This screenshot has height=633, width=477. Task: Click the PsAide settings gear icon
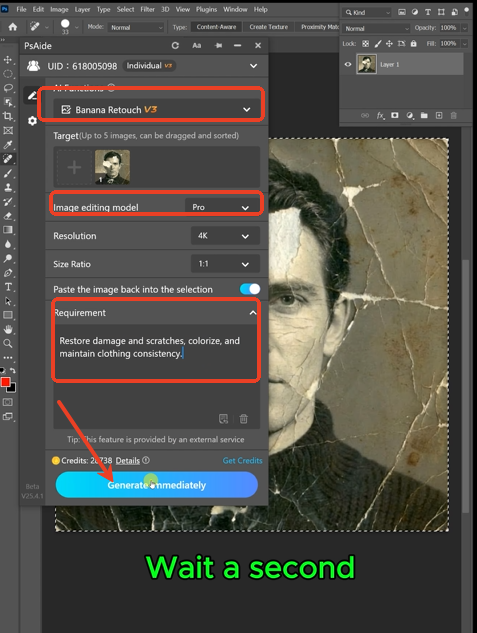tap(32, 121)
